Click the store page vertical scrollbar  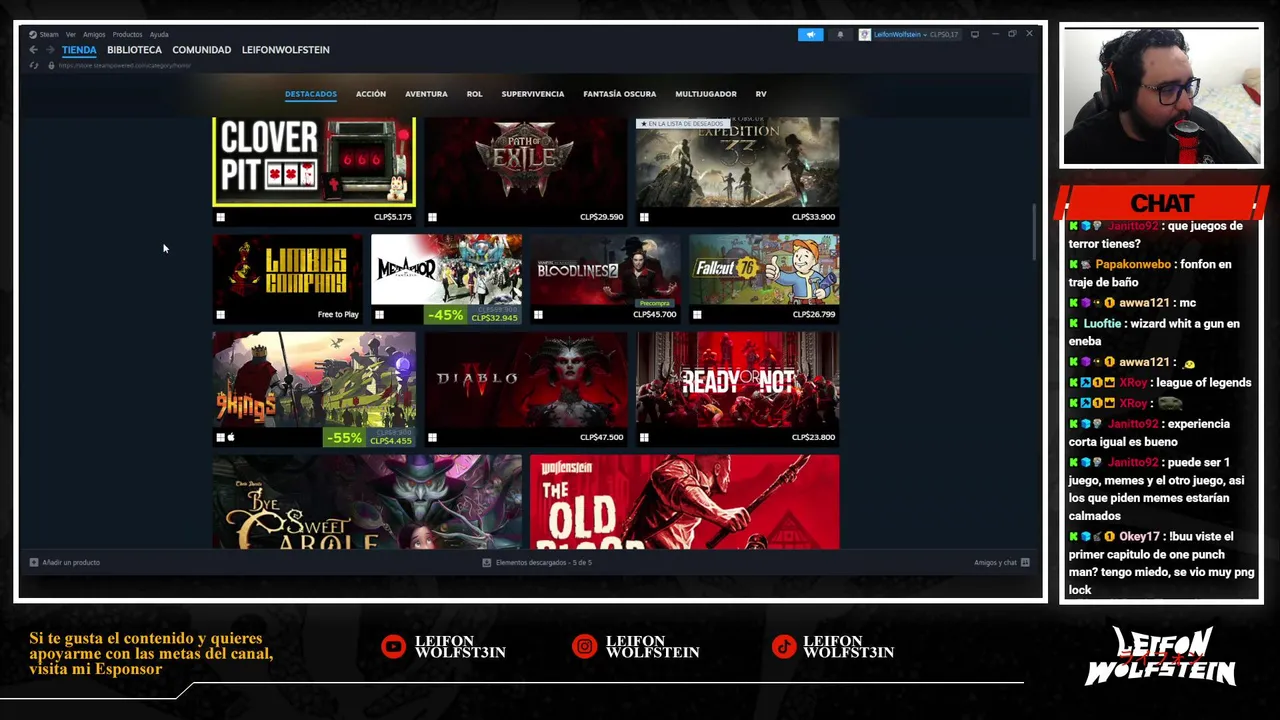[1035, 233]
